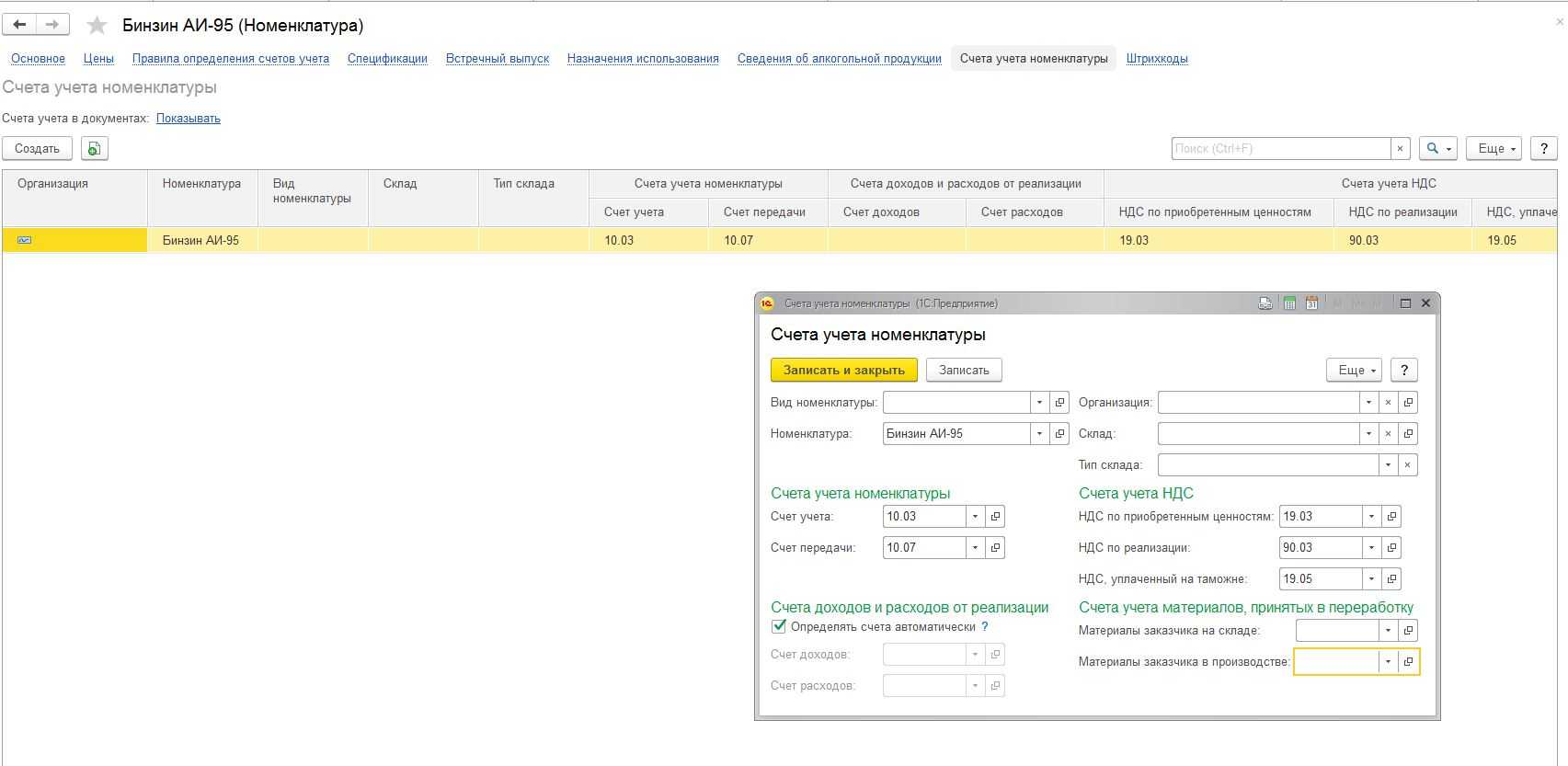Open Штрихкоды tab

1157,58
